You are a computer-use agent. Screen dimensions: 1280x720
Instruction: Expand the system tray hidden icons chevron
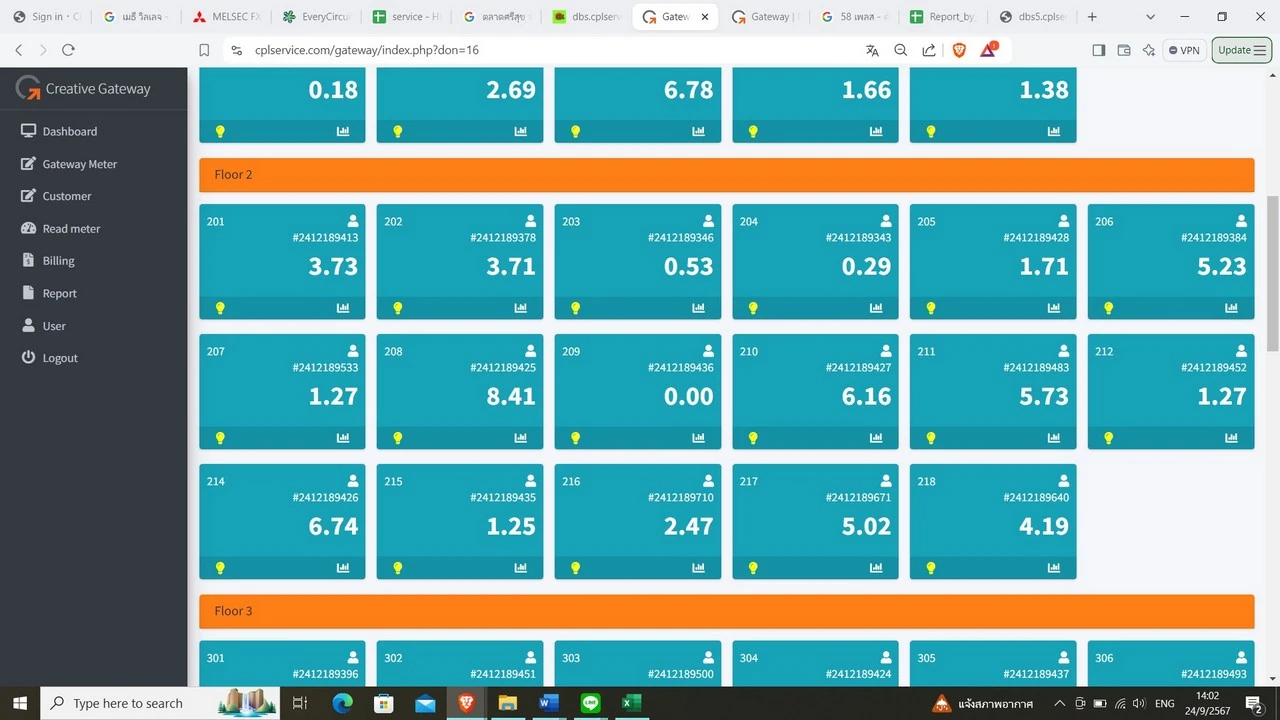click(1060, 703)
